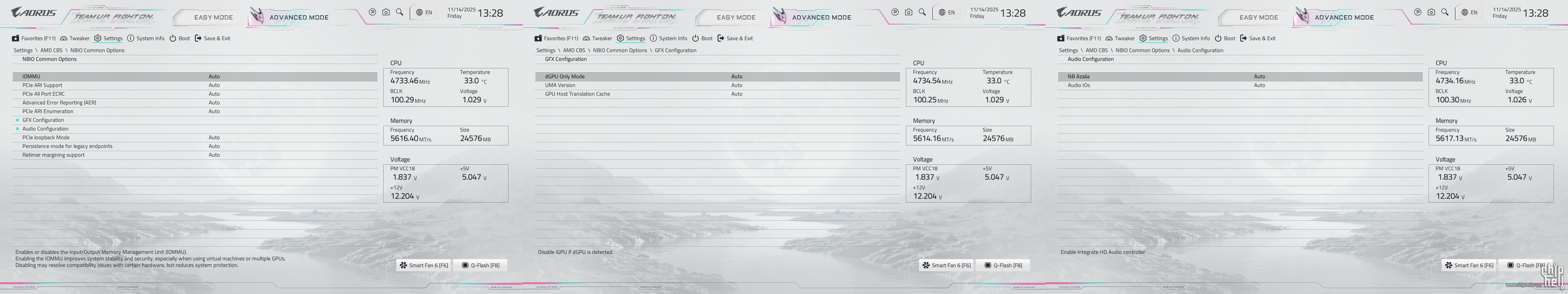Click search magnifier icon on Audio Configuration screen
The image size is (1568, 294).
tap(1444, 12)
